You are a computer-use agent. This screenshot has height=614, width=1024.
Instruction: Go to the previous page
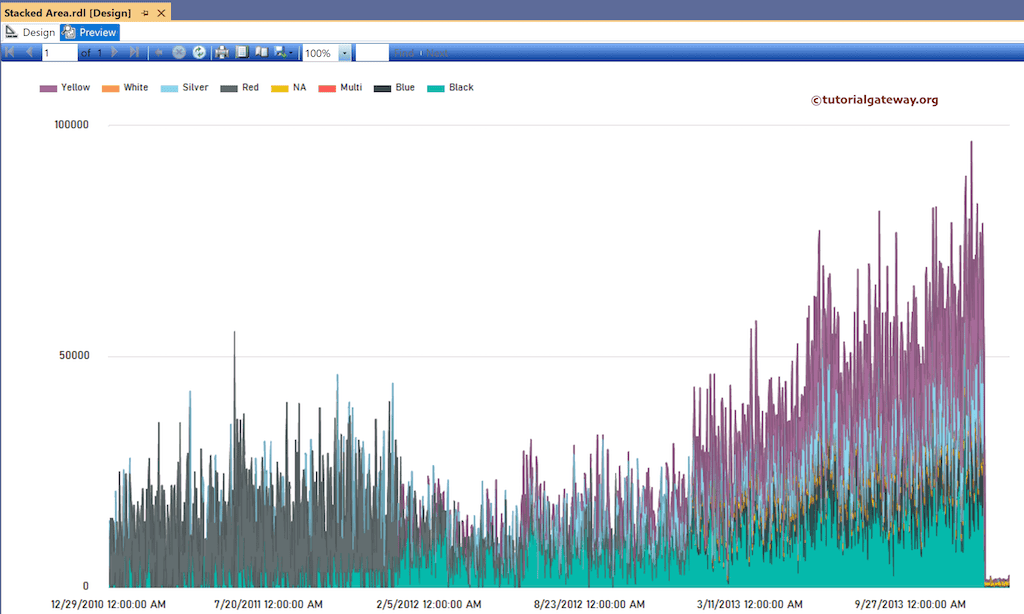30,51
